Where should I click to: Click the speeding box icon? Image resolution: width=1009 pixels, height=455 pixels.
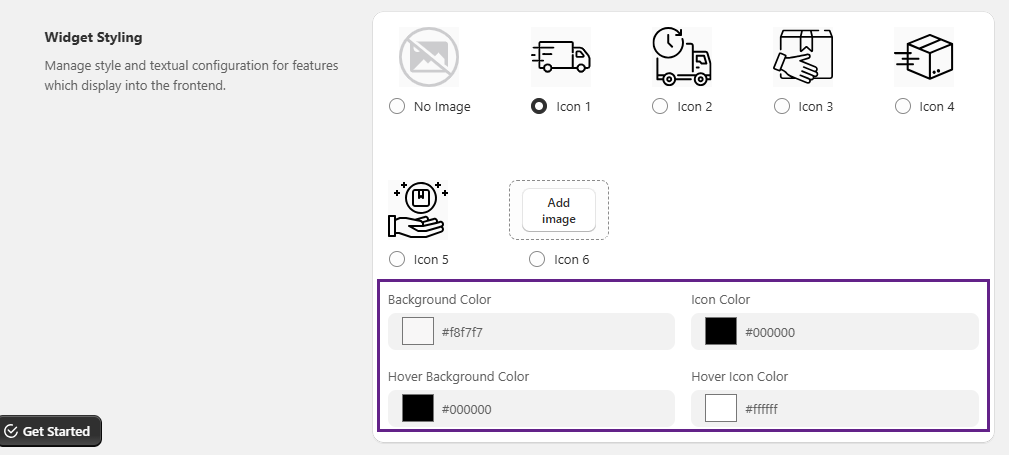[x=923, y=57]
